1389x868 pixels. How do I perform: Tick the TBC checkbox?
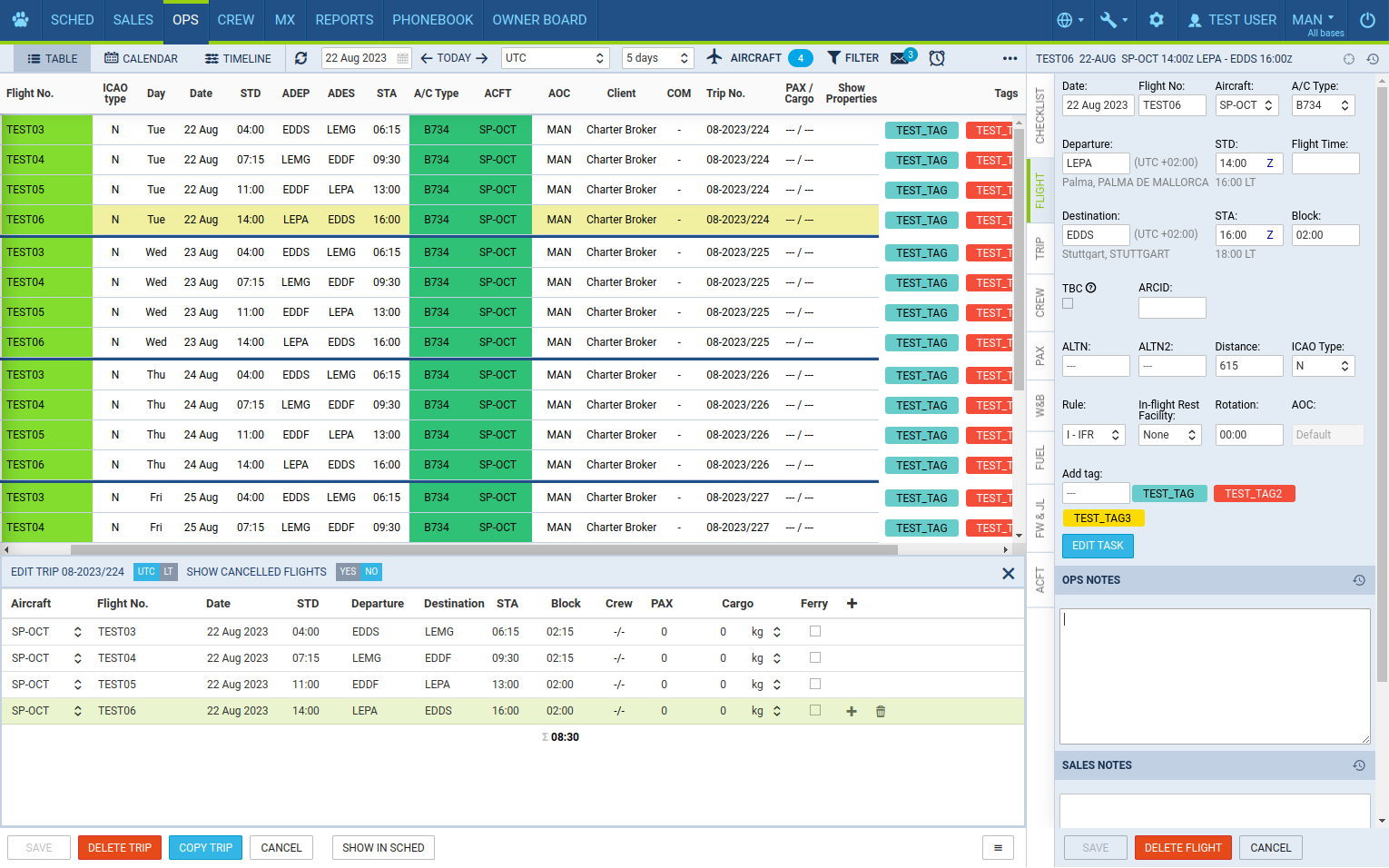coord(1068,304)
